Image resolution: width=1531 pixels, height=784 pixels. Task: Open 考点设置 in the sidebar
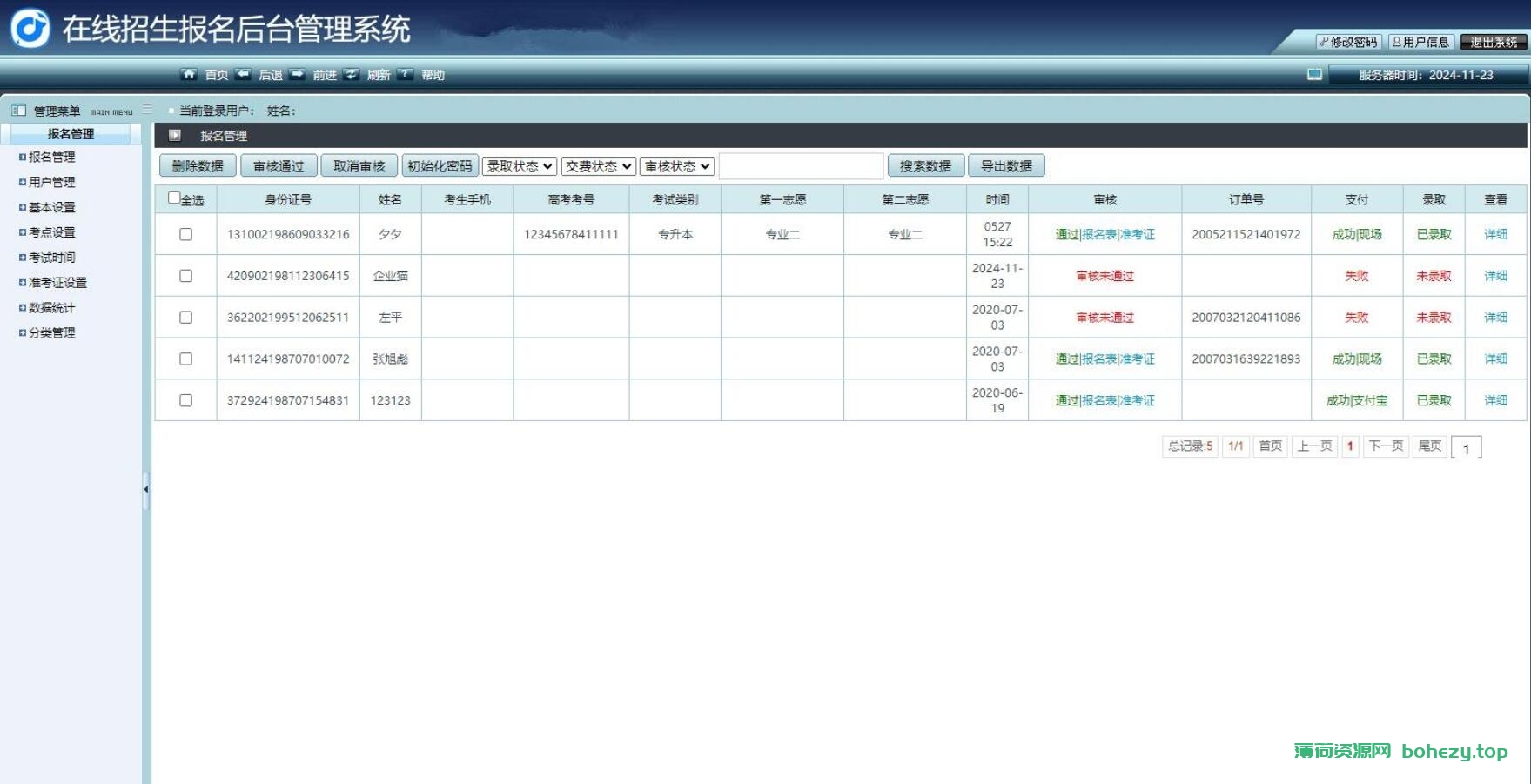[x=52, y=232]
